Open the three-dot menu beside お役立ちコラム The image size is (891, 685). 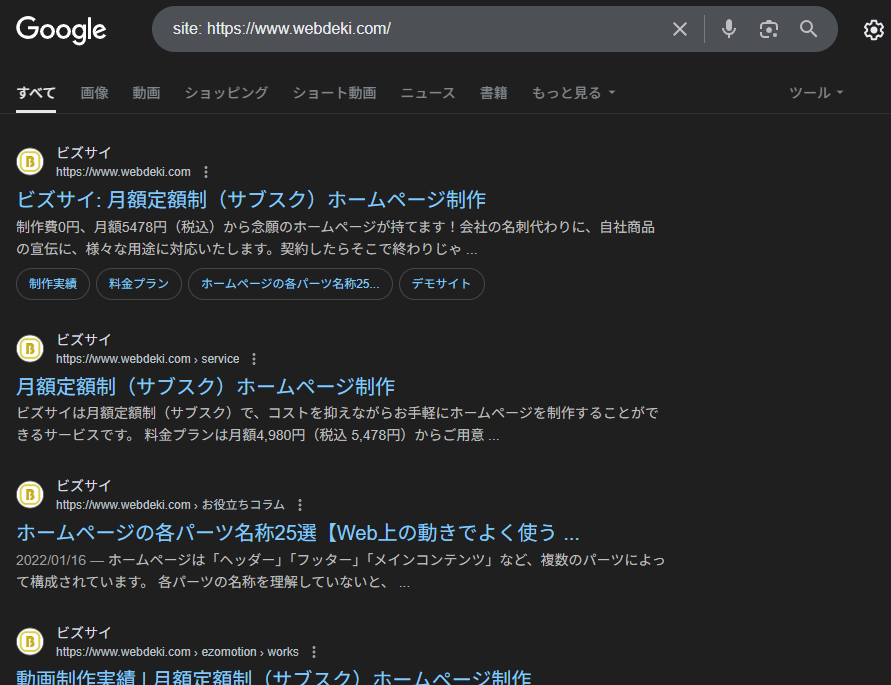coord(300,505)
